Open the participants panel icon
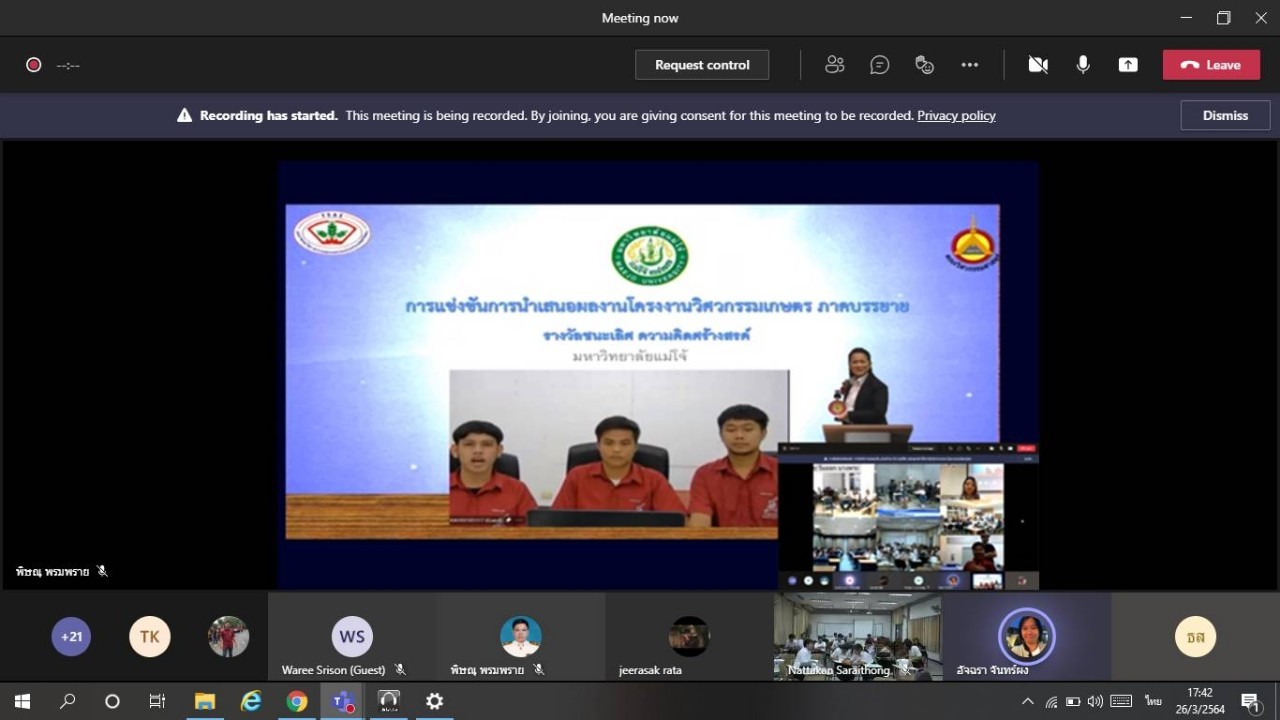This screenshot has height=720, width=1280. 834,65
